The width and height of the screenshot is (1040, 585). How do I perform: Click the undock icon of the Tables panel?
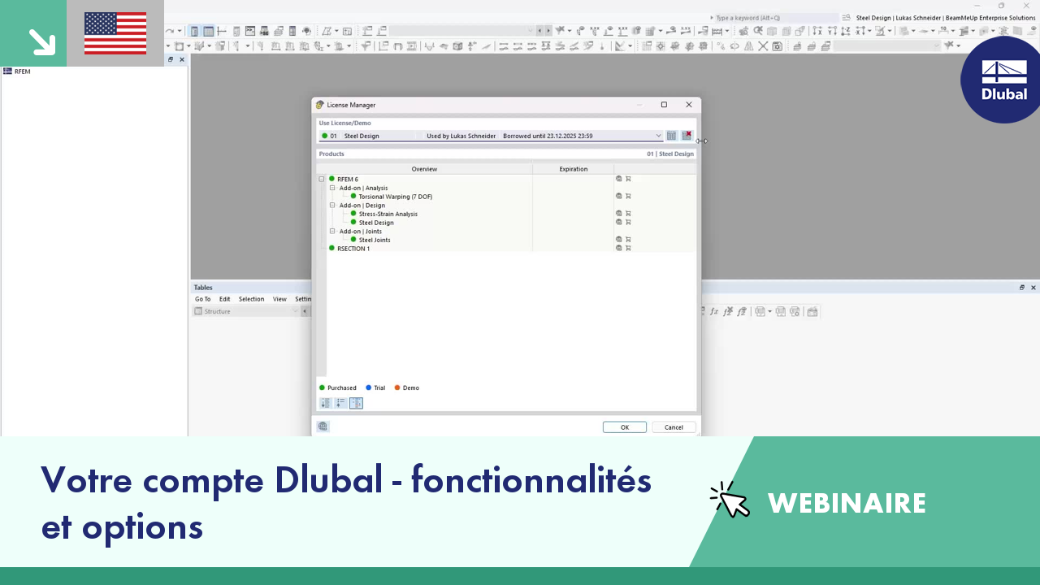1022,287
